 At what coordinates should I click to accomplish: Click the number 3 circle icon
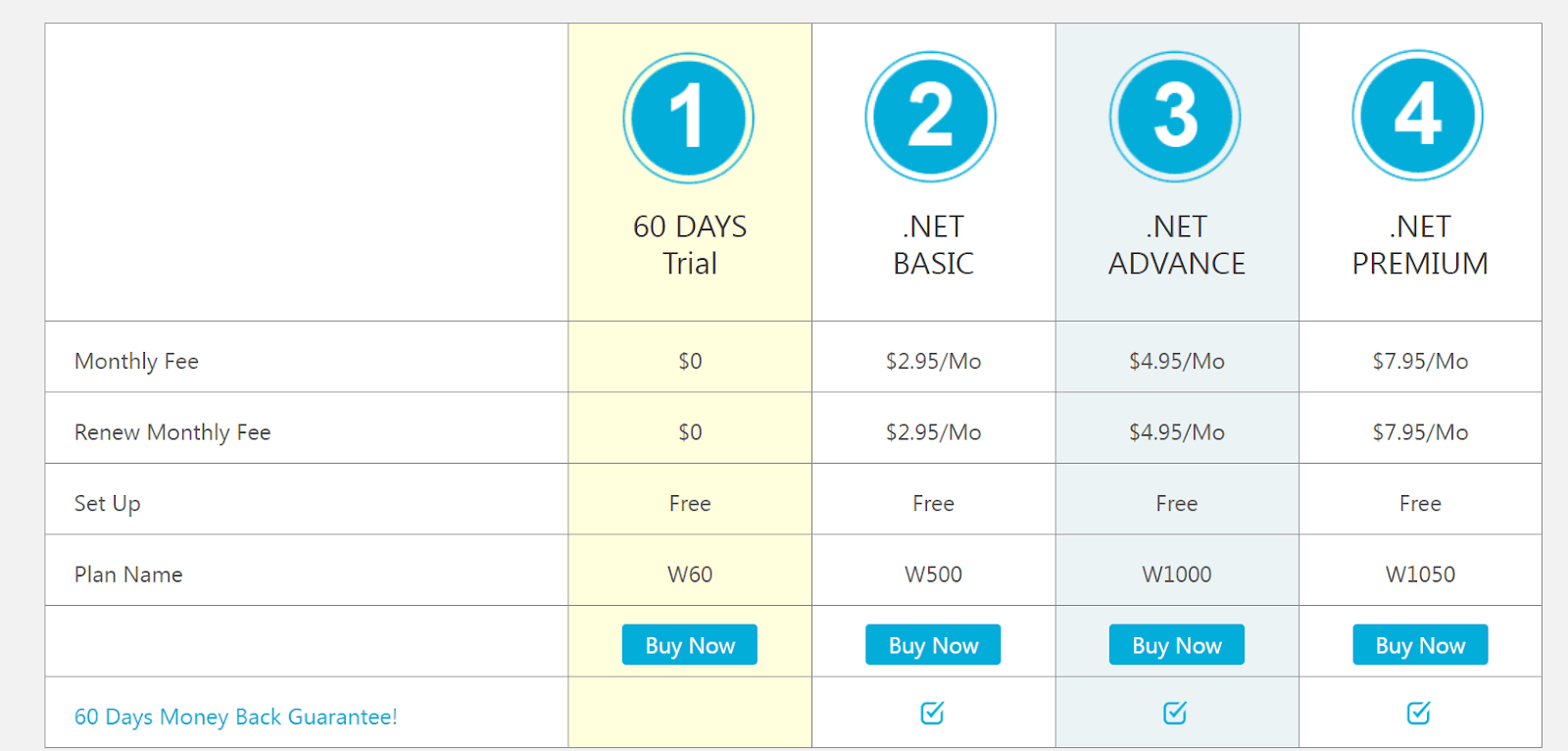[1175, 117]
